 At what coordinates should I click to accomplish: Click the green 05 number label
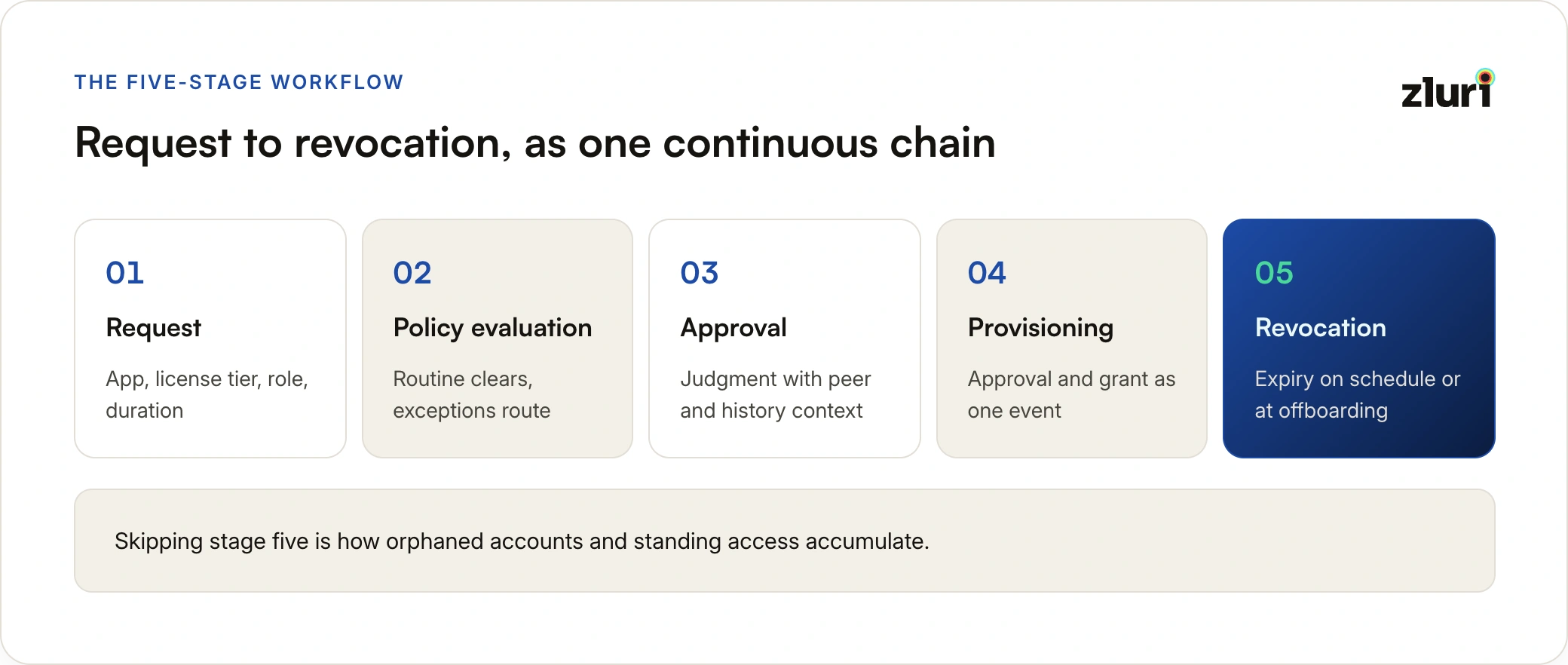pyautogui.click(x=1274, y=273)
